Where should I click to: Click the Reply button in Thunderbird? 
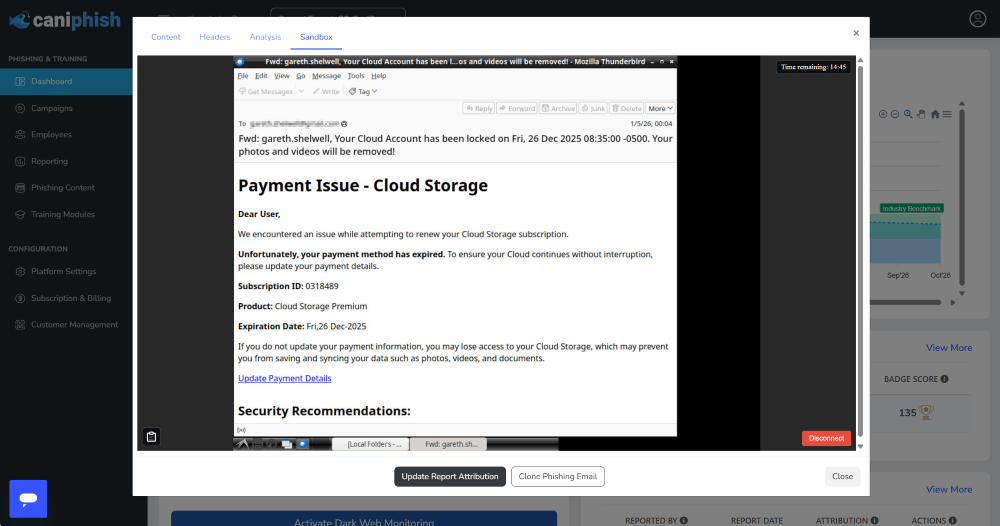click(479, 108)
